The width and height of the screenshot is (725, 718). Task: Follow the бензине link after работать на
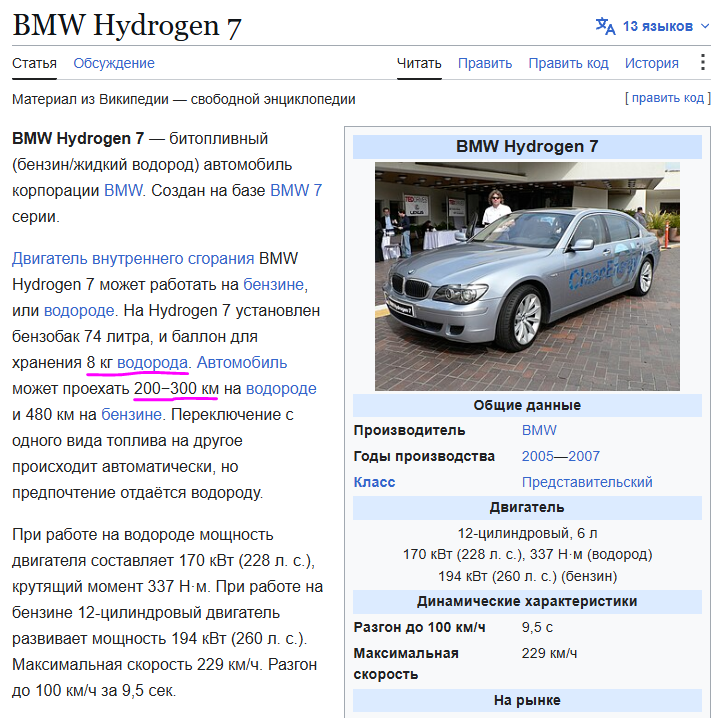[x=273, y=284]
